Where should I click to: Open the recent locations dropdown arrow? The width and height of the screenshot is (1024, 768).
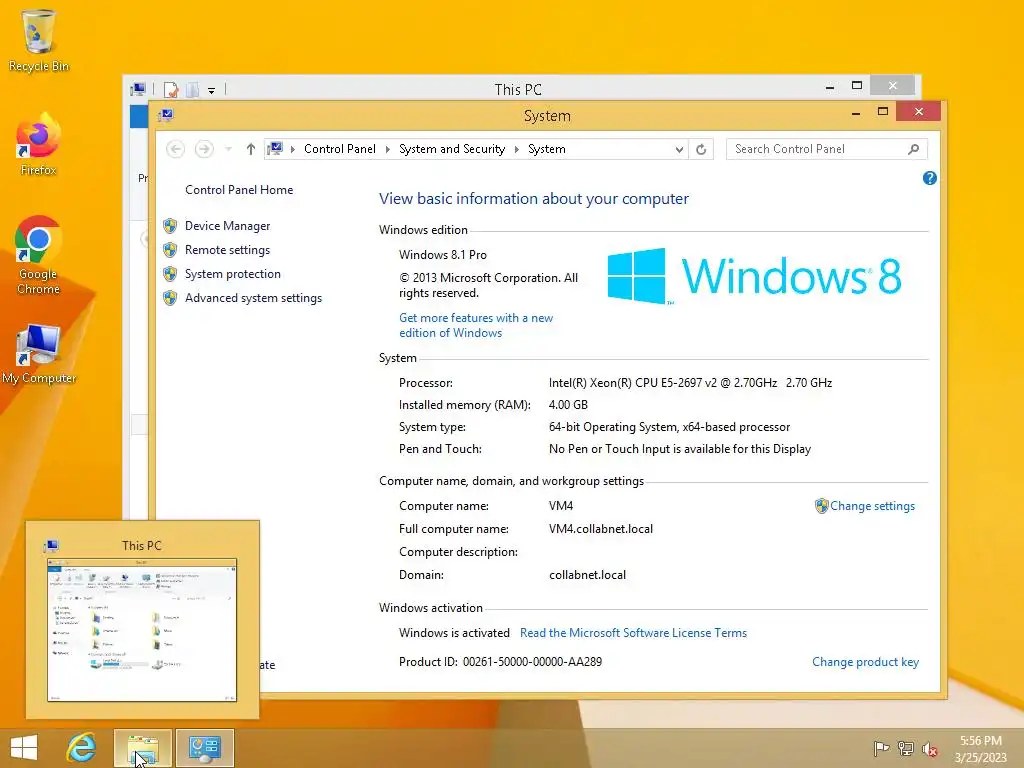[x=229, y=150]
